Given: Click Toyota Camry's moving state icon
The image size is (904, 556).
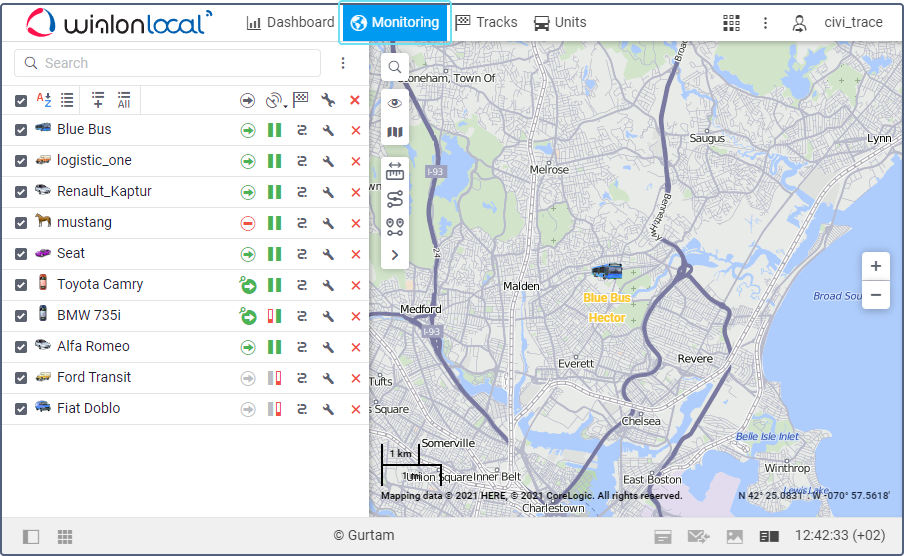Looking at the screenshot, I should click(248, 285).
